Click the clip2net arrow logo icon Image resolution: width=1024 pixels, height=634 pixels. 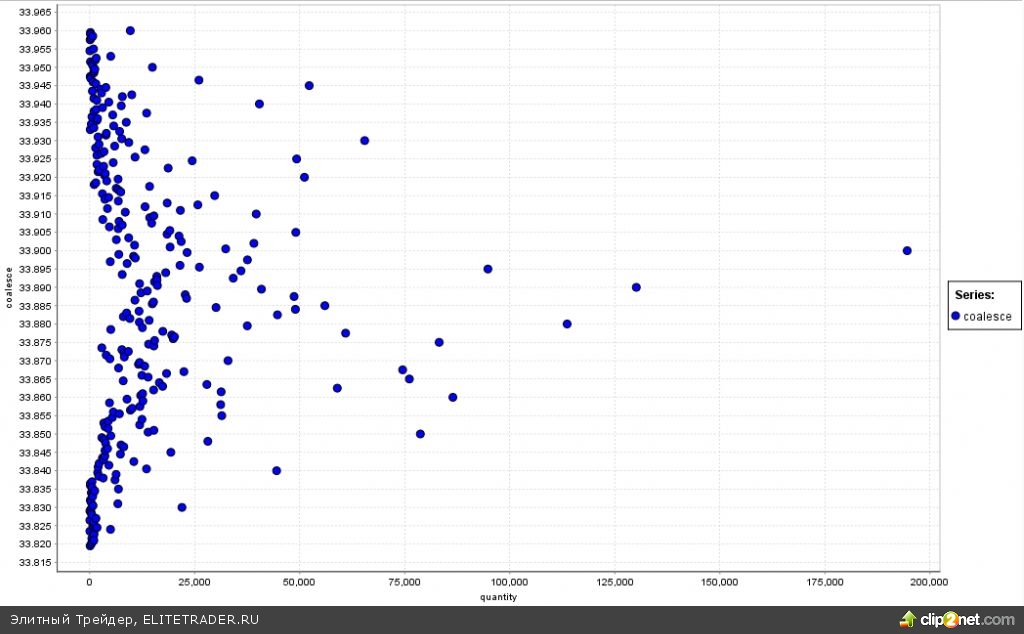click(x=908, y=619)
